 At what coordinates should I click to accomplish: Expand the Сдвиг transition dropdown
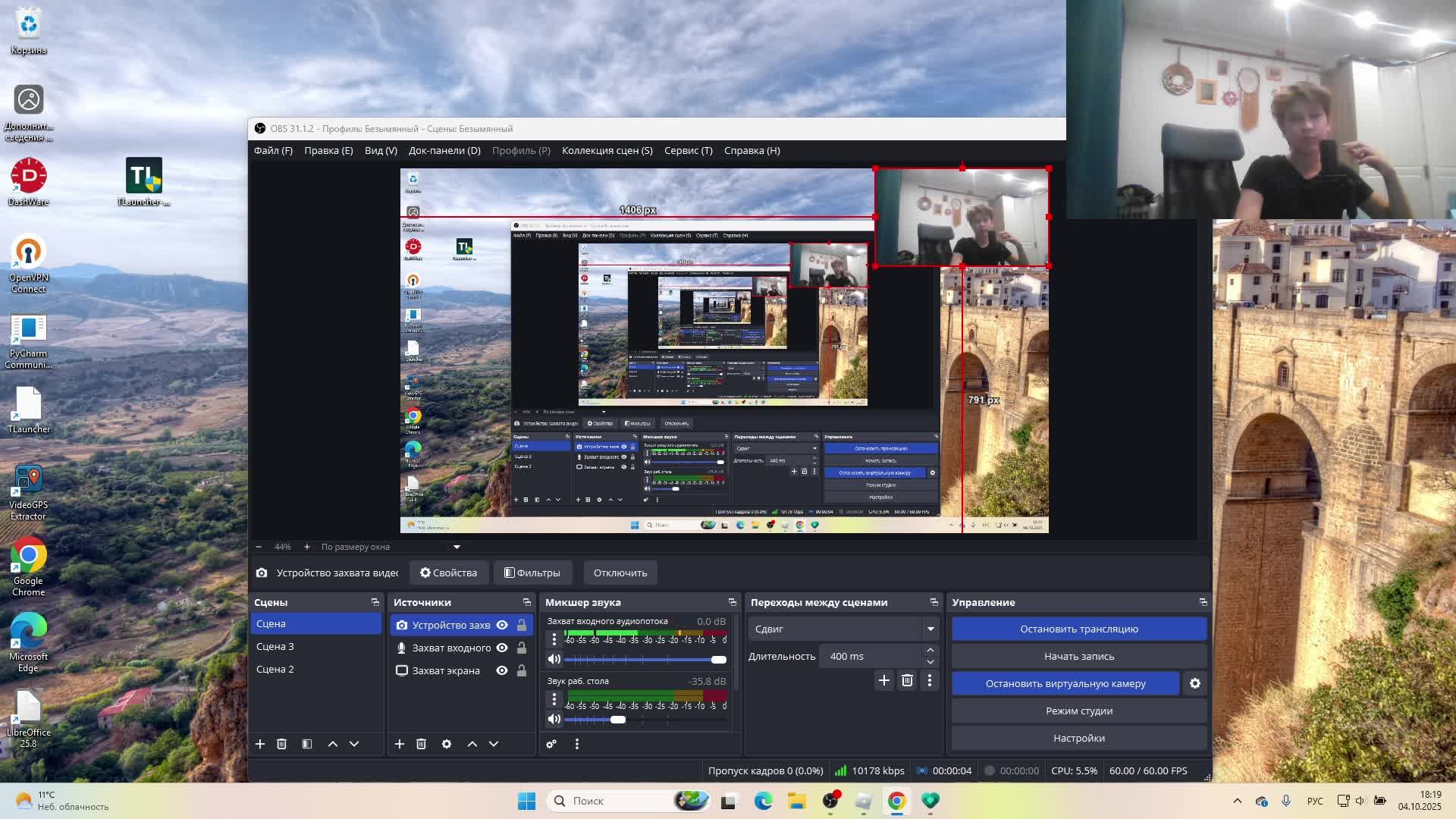click(x=930, y=629)
